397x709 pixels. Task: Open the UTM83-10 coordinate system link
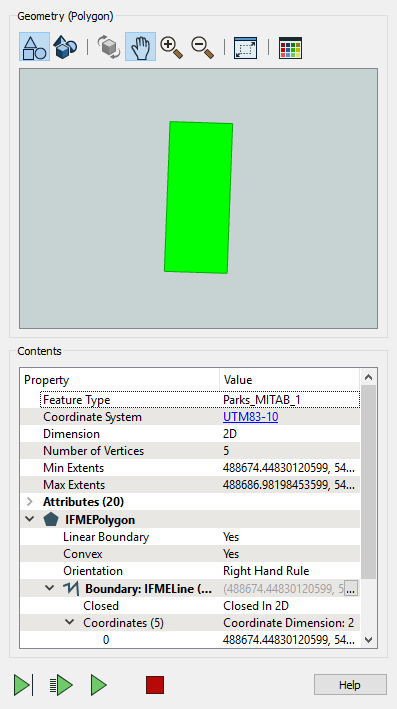pos(250,417)
